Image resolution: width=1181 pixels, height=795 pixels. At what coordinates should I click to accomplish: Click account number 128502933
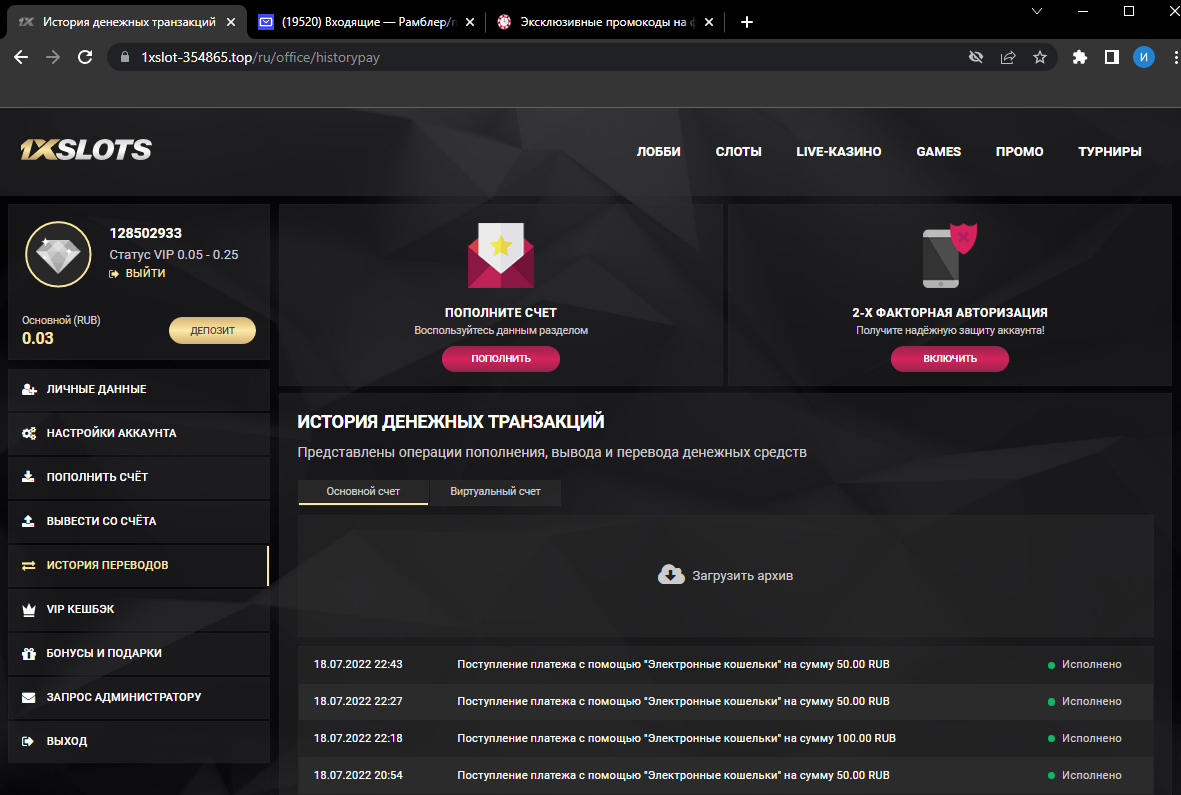pyautogui.click(x=145, y=233)
